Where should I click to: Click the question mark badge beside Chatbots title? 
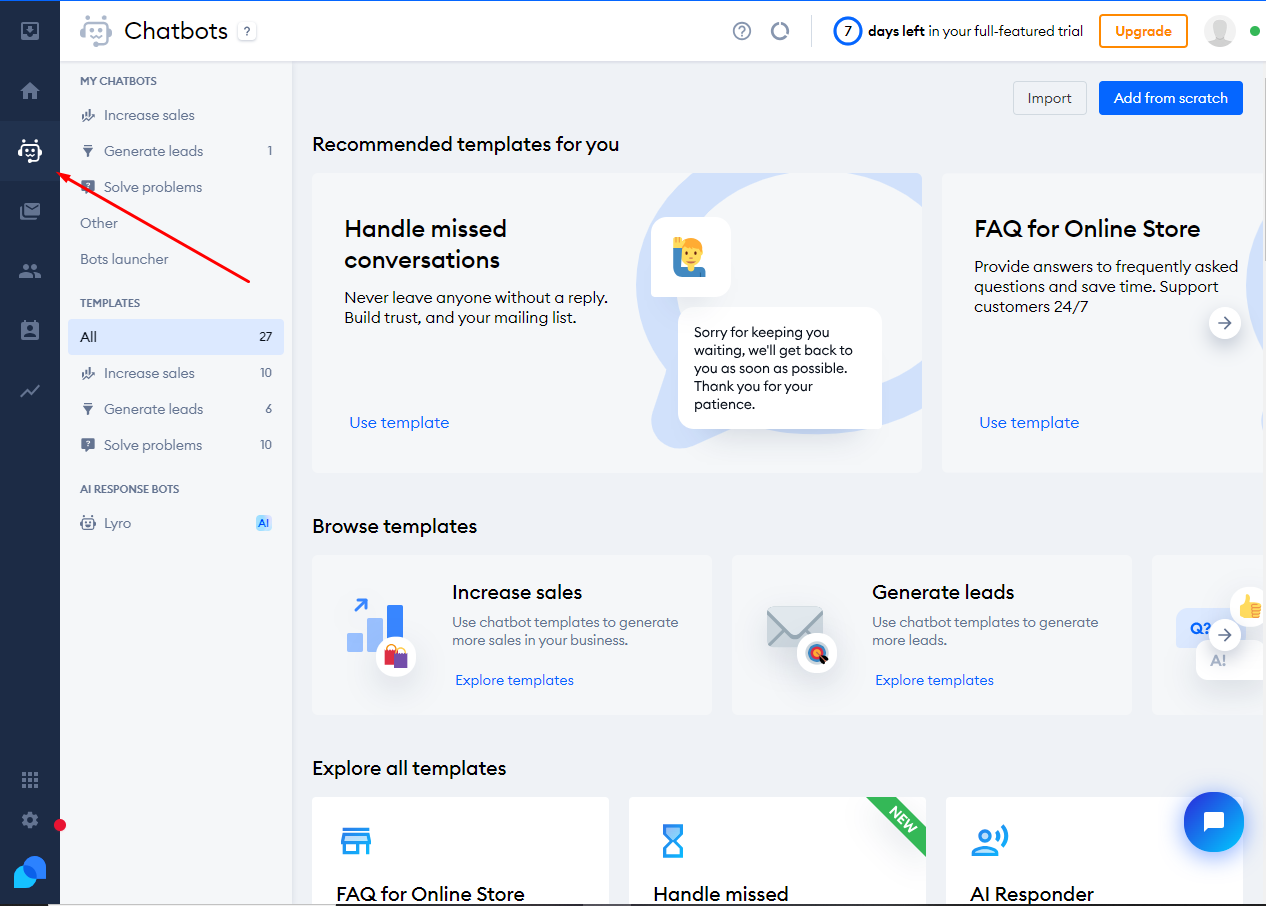click(247, 32)
